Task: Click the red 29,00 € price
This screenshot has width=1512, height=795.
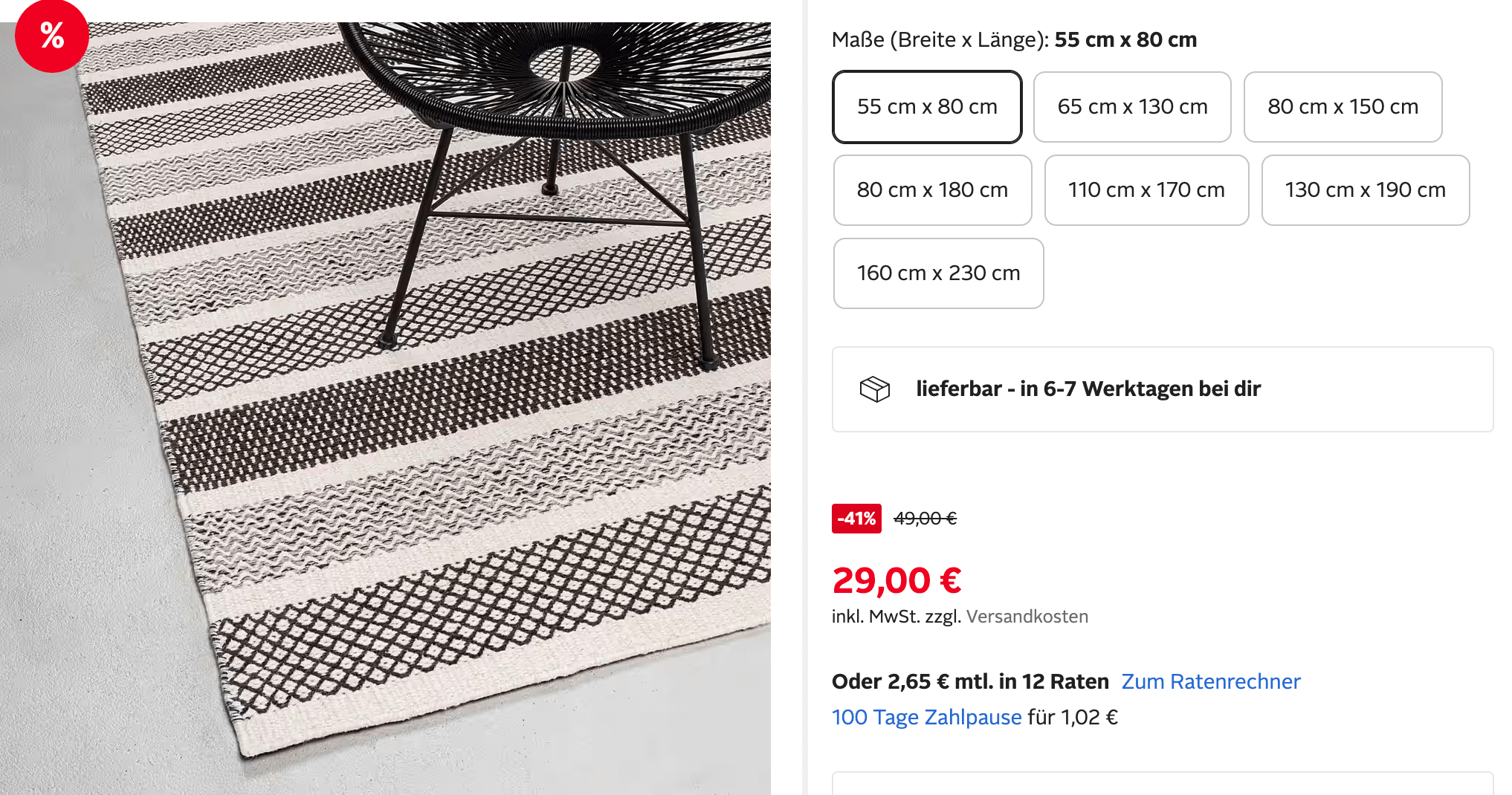Action: point(896,580)
